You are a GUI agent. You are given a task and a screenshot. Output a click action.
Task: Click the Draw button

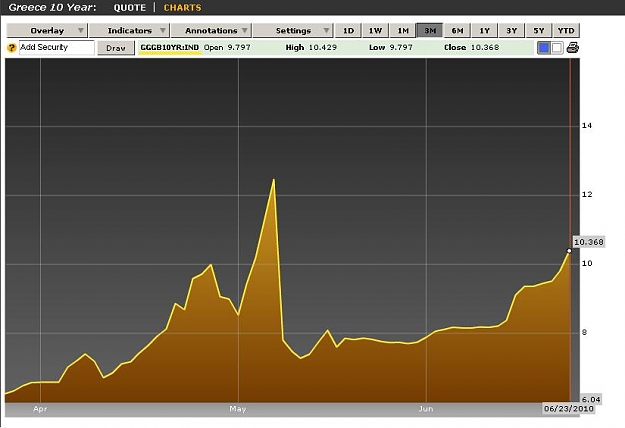(x=116, y=48)
